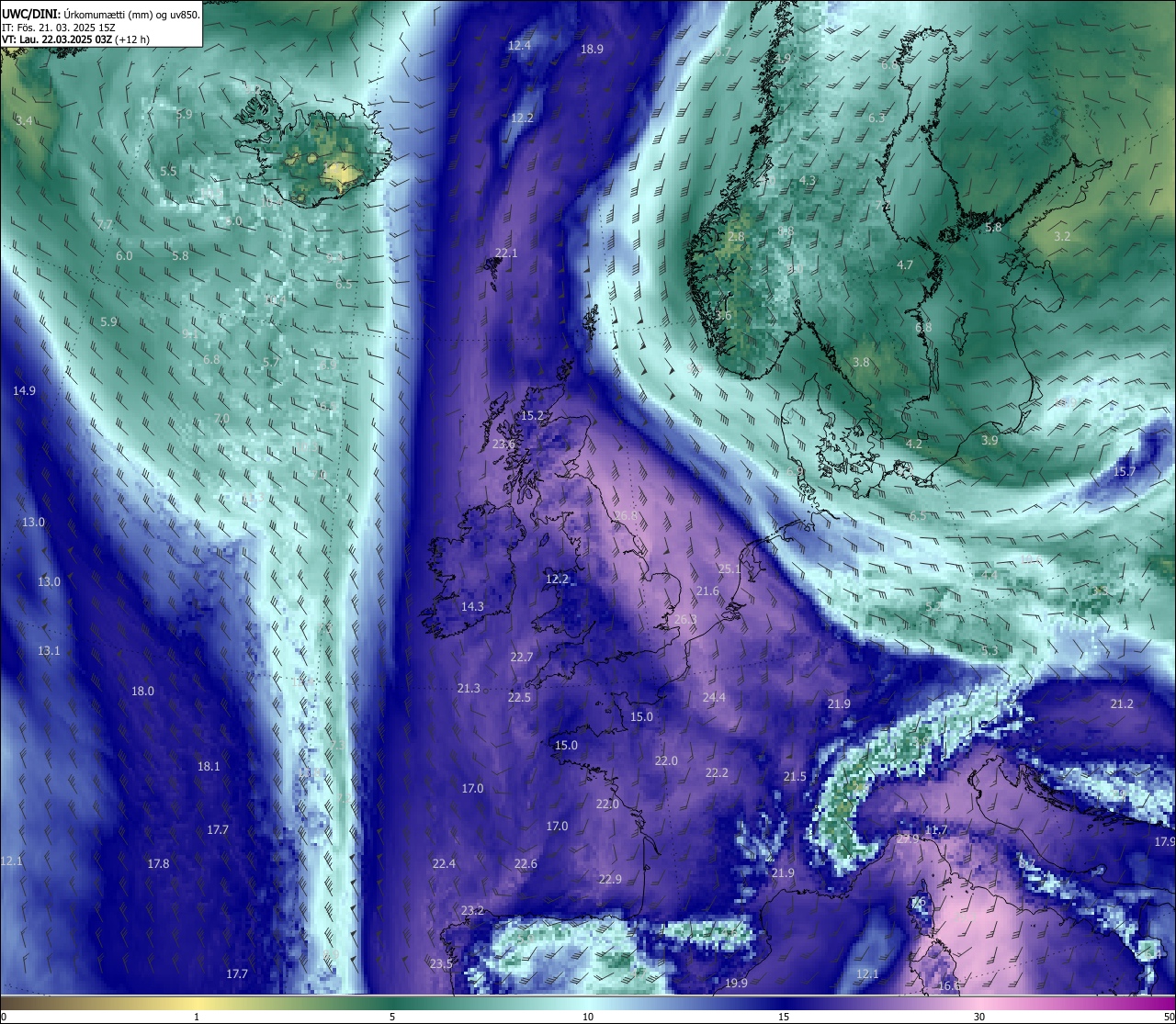Click the 12.4 value on the map
Image resolution: width=1176 pixels, height=1024 pixels.
click(520, 45)
